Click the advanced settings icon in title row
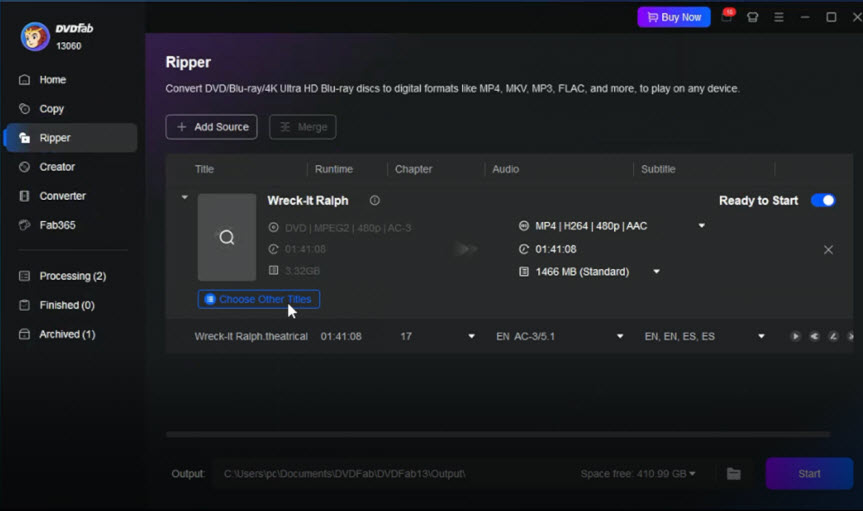The image size is (863, 511). pos(814,336)
